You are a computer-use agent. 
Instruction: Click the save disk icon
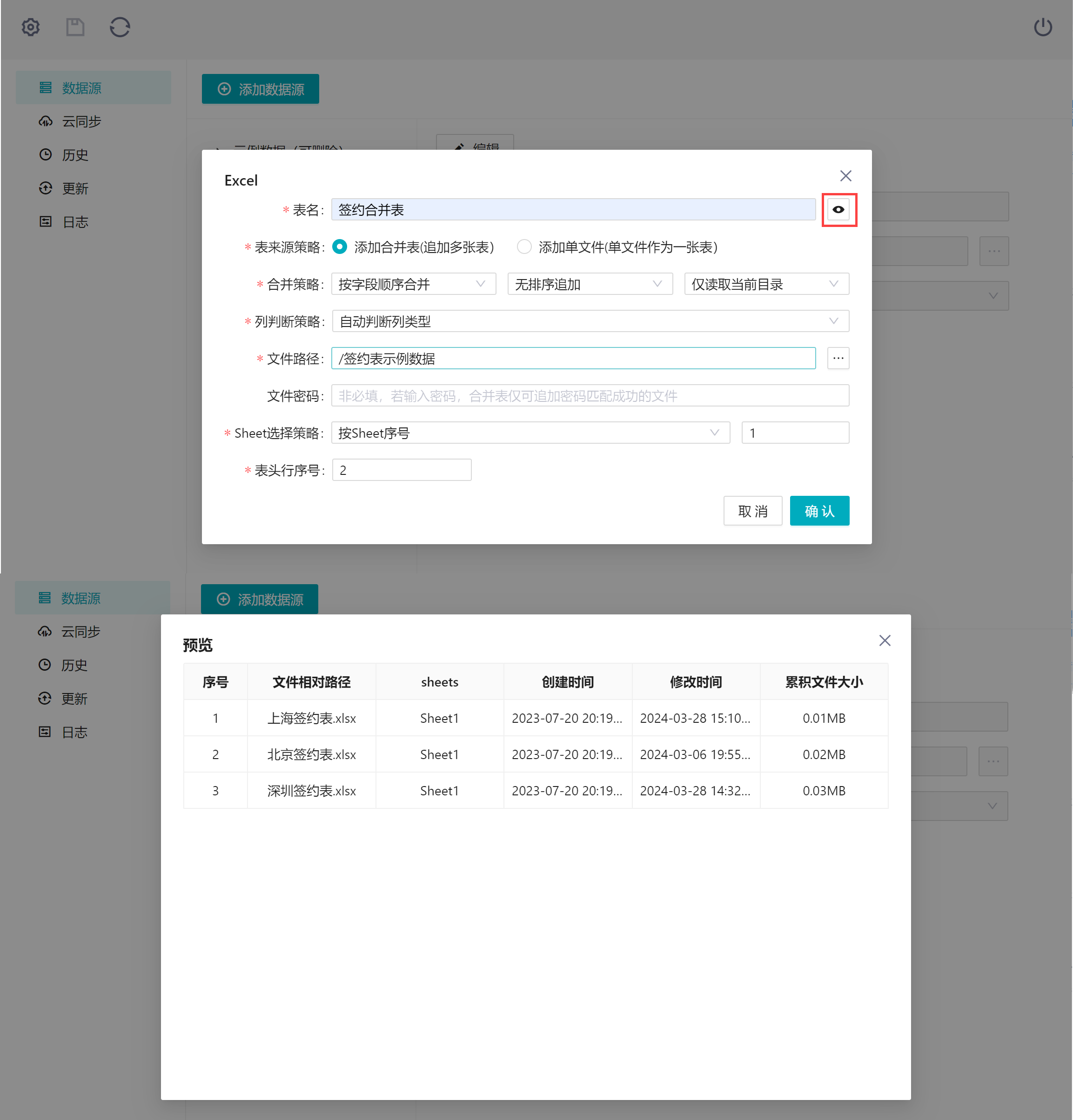(x=75, y=27)
